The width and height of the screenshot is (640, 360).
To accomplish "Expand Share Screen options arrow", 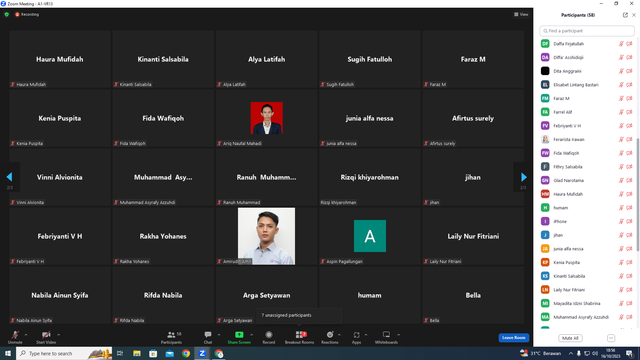I will point(251,335).
